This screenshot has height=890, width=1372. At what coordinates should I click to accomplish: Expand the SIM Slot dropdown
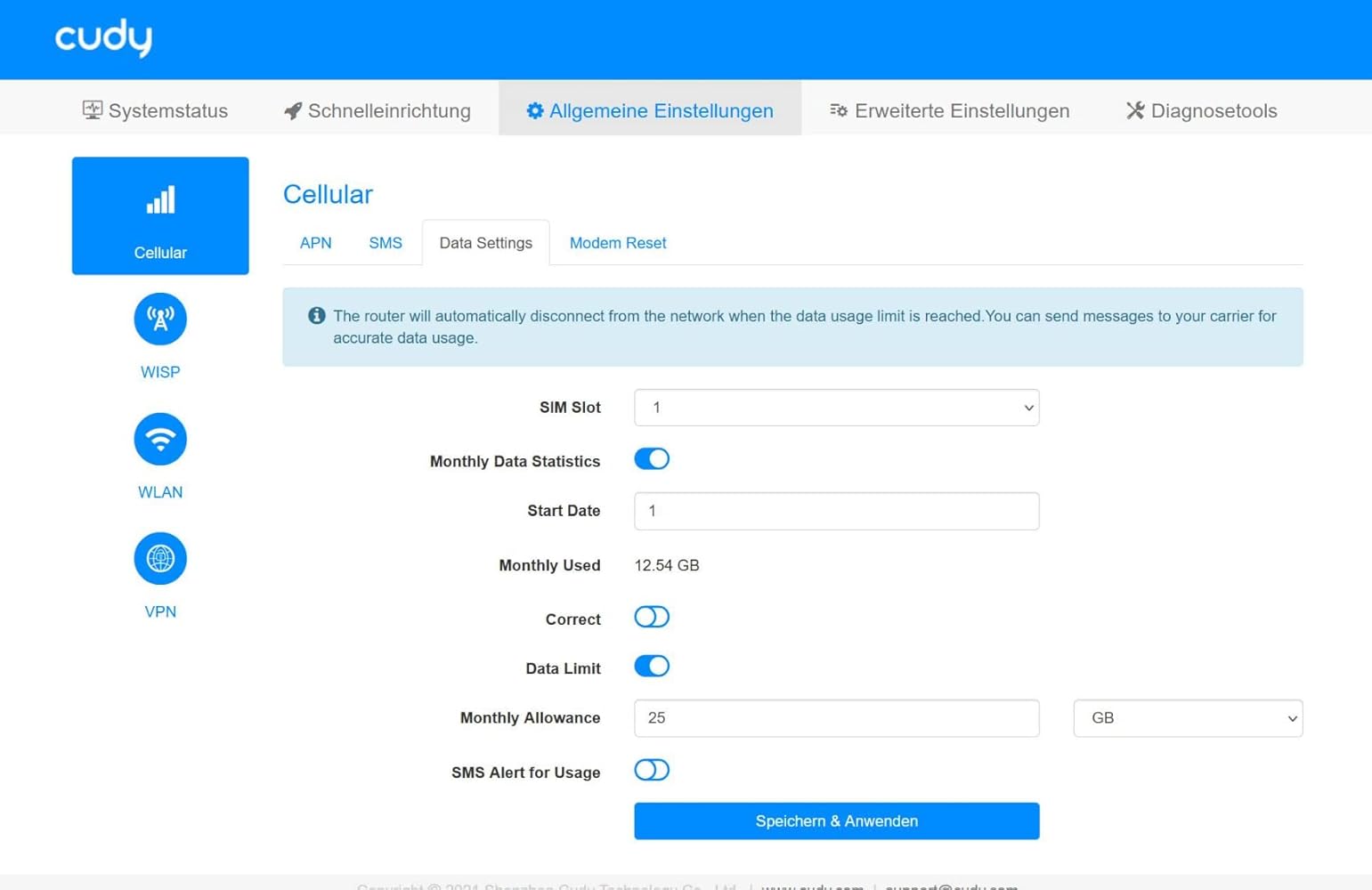point(836,408)
